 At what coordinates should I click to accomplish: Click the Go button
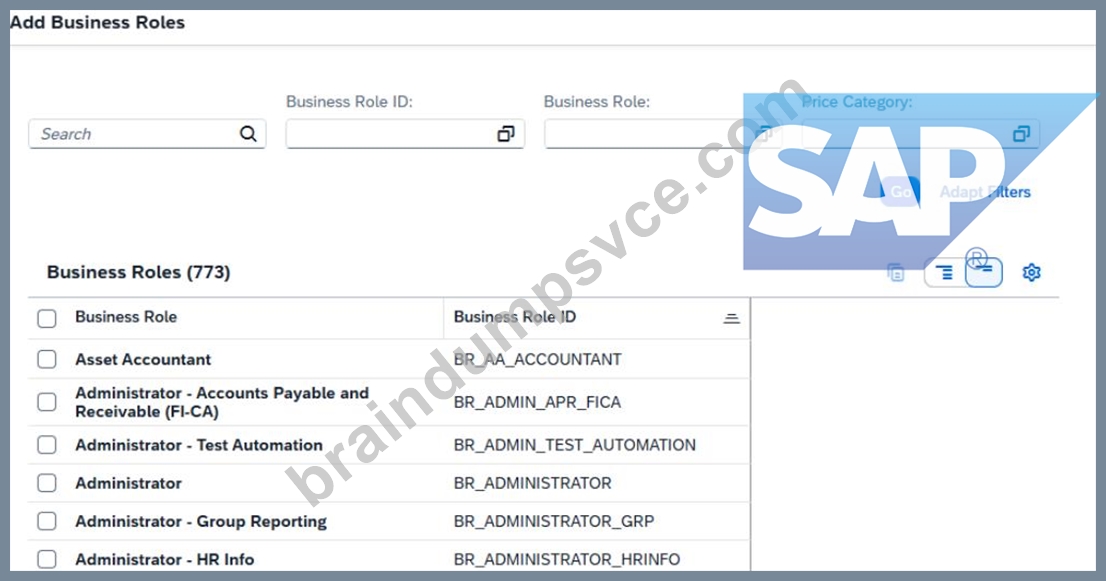tap(900, 192)
